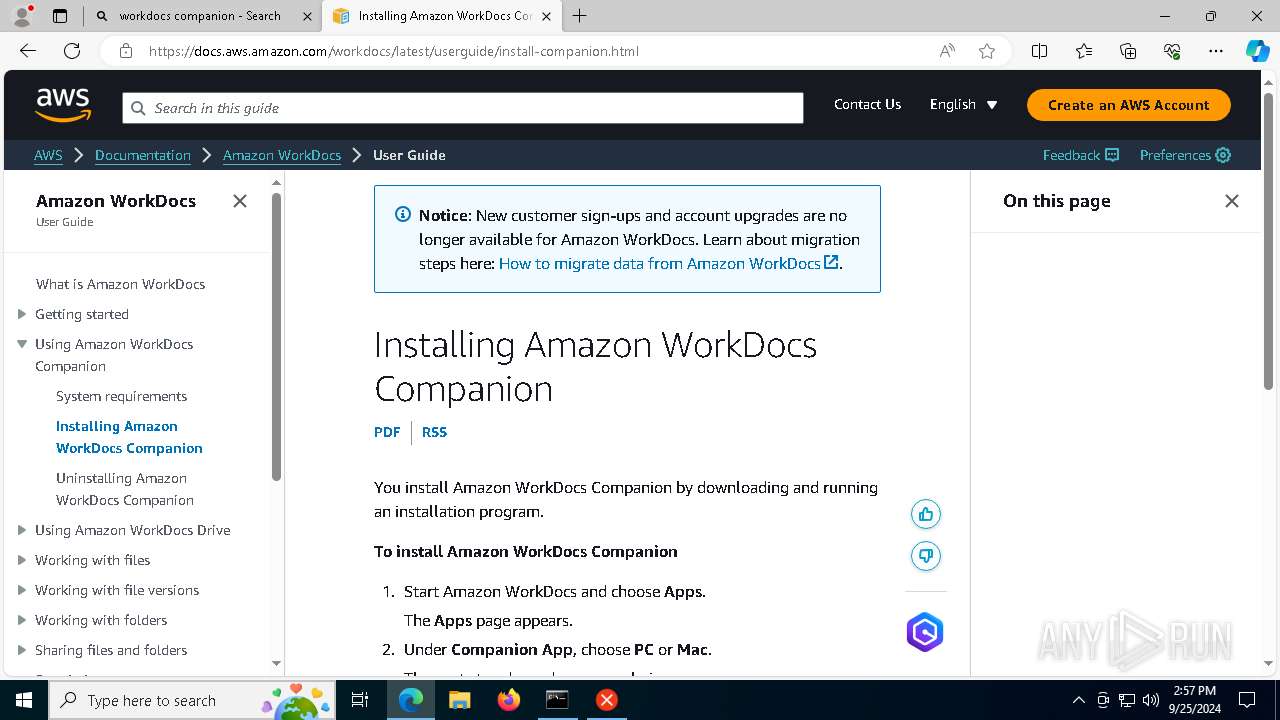Open the RSS link

(434, 432)
